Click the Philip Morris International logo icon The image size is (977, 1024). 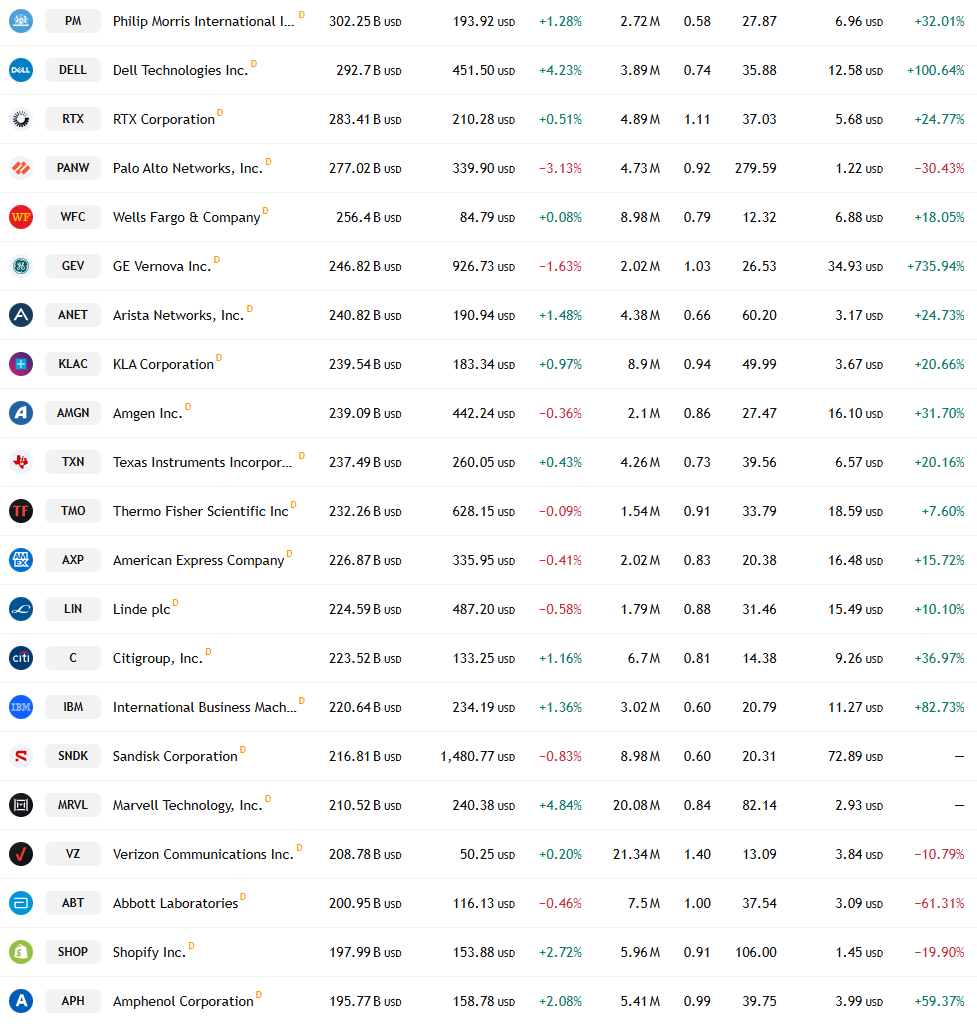[x=21, y=21]
